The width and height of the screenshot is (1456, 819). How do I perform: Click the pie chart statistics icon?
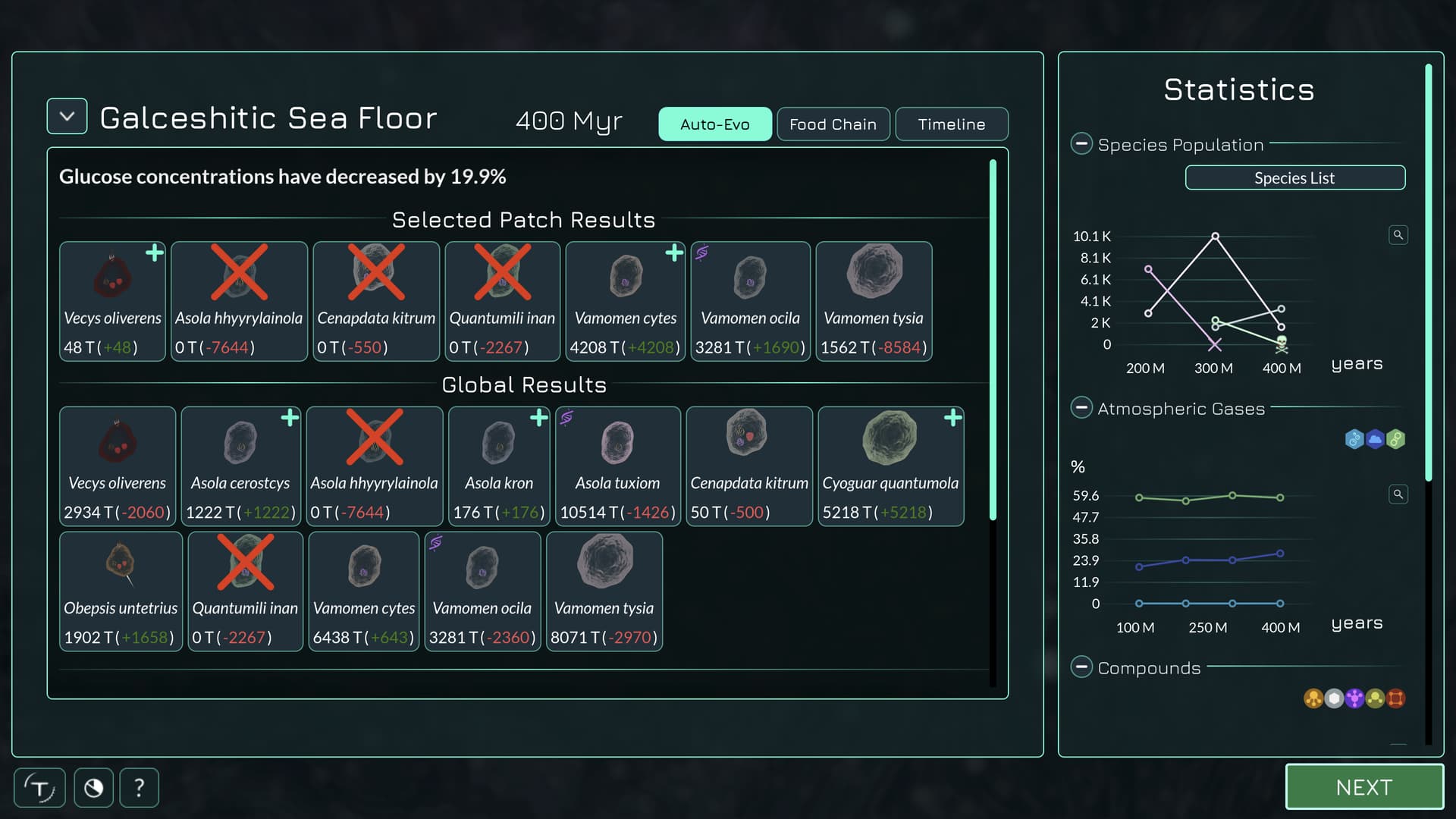pos(94,788)
